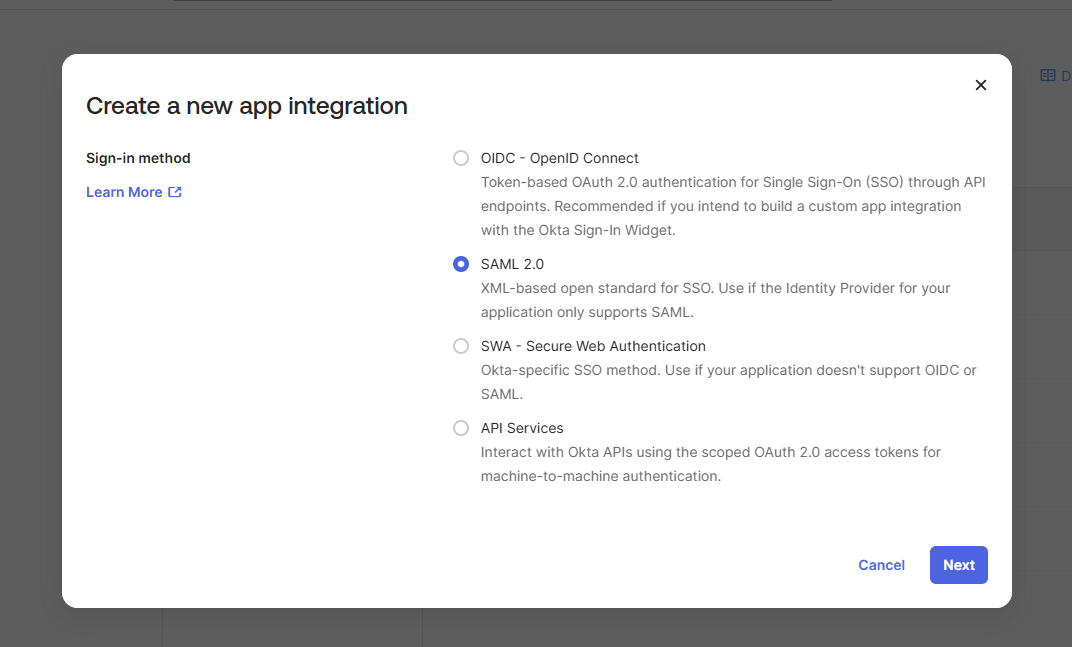The image size is (1072, 647).
Task: Click the Okta-specific SSO method description
Action: [728, 382]
